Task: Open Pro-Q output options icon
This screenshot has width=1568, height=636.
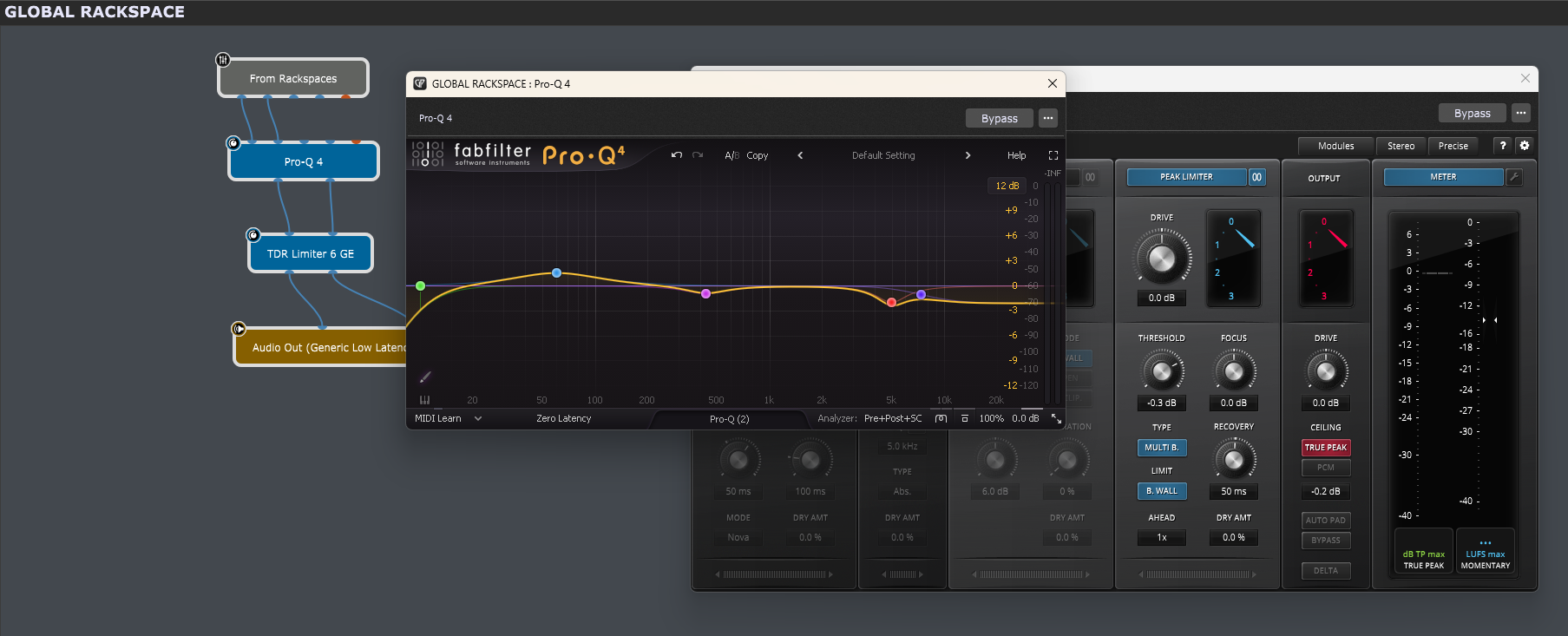Action: coord(964,418)
